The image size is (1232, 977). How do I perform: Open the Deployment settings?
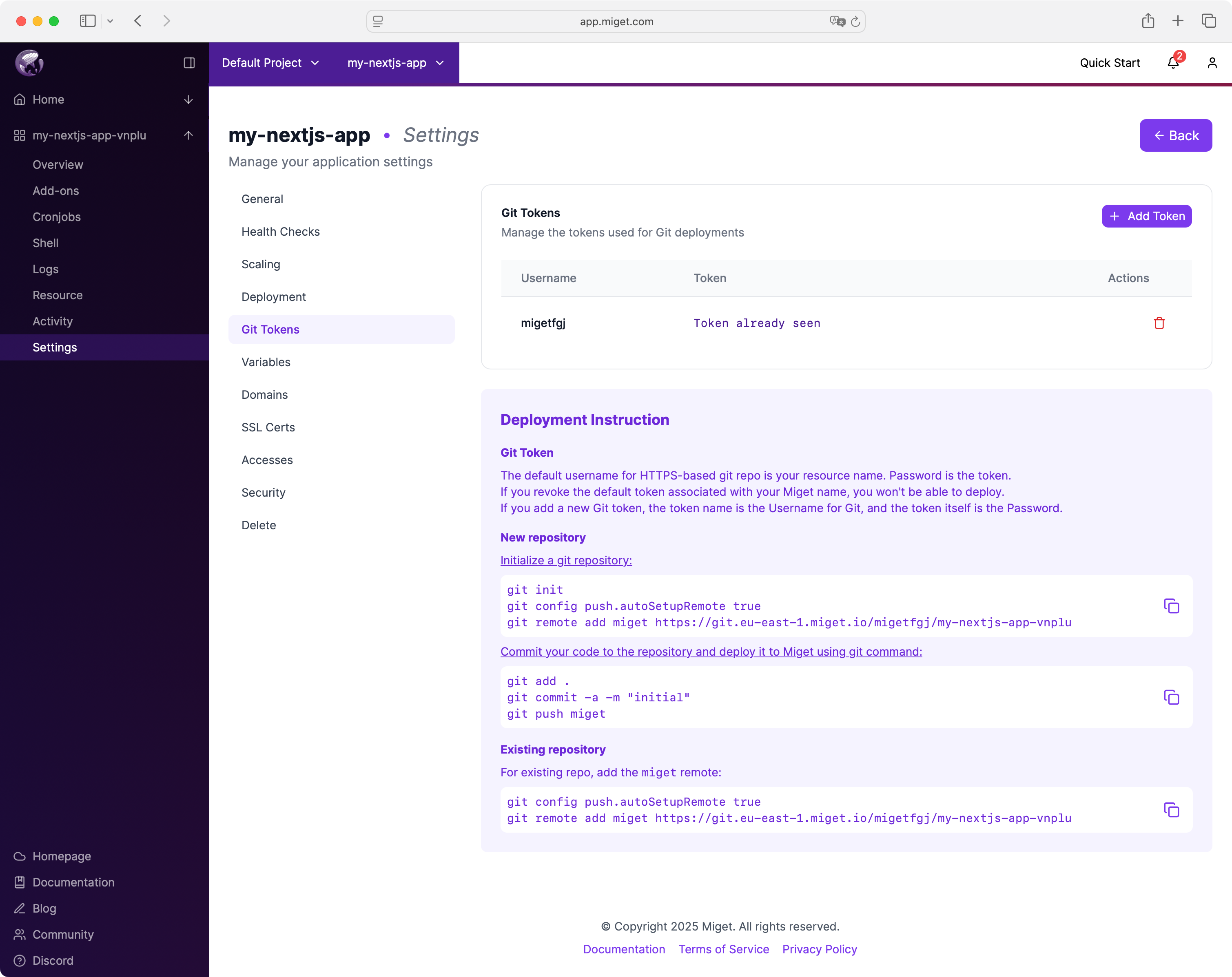(x=341, y=296)
